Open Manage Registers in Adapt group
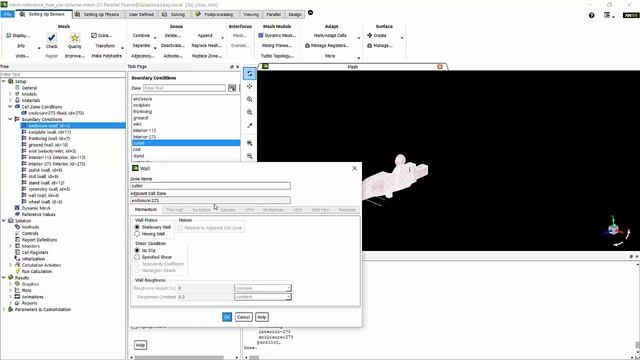The image size is (640, 360). 327,46
